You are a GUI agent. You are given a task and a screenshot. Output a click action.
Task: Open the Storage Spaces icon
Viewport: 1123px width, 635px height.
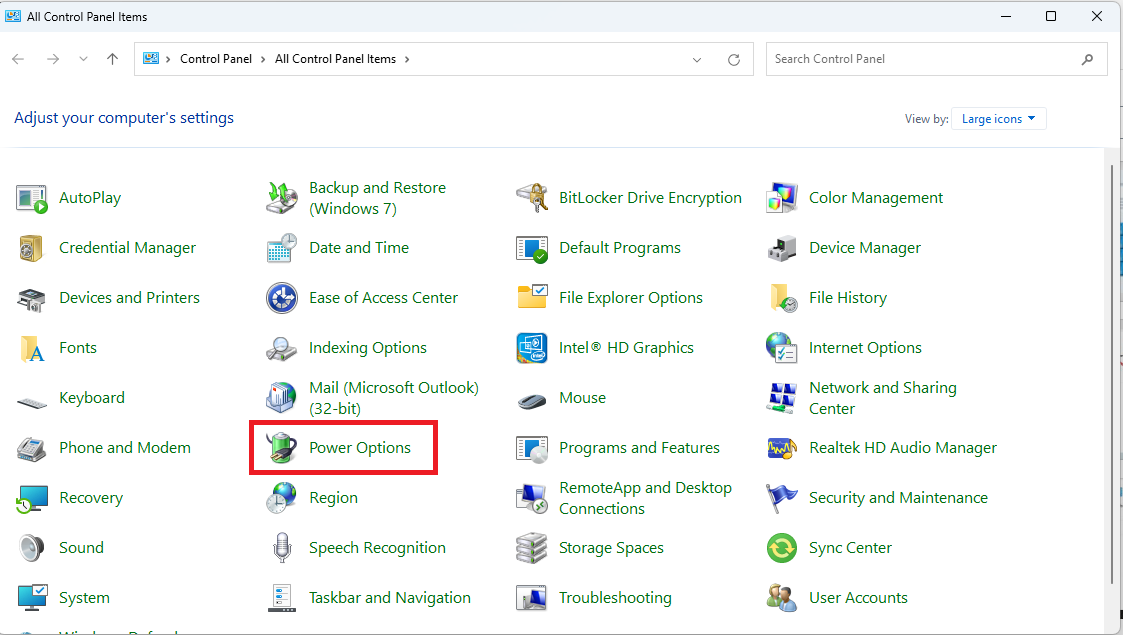pos(531,548)
